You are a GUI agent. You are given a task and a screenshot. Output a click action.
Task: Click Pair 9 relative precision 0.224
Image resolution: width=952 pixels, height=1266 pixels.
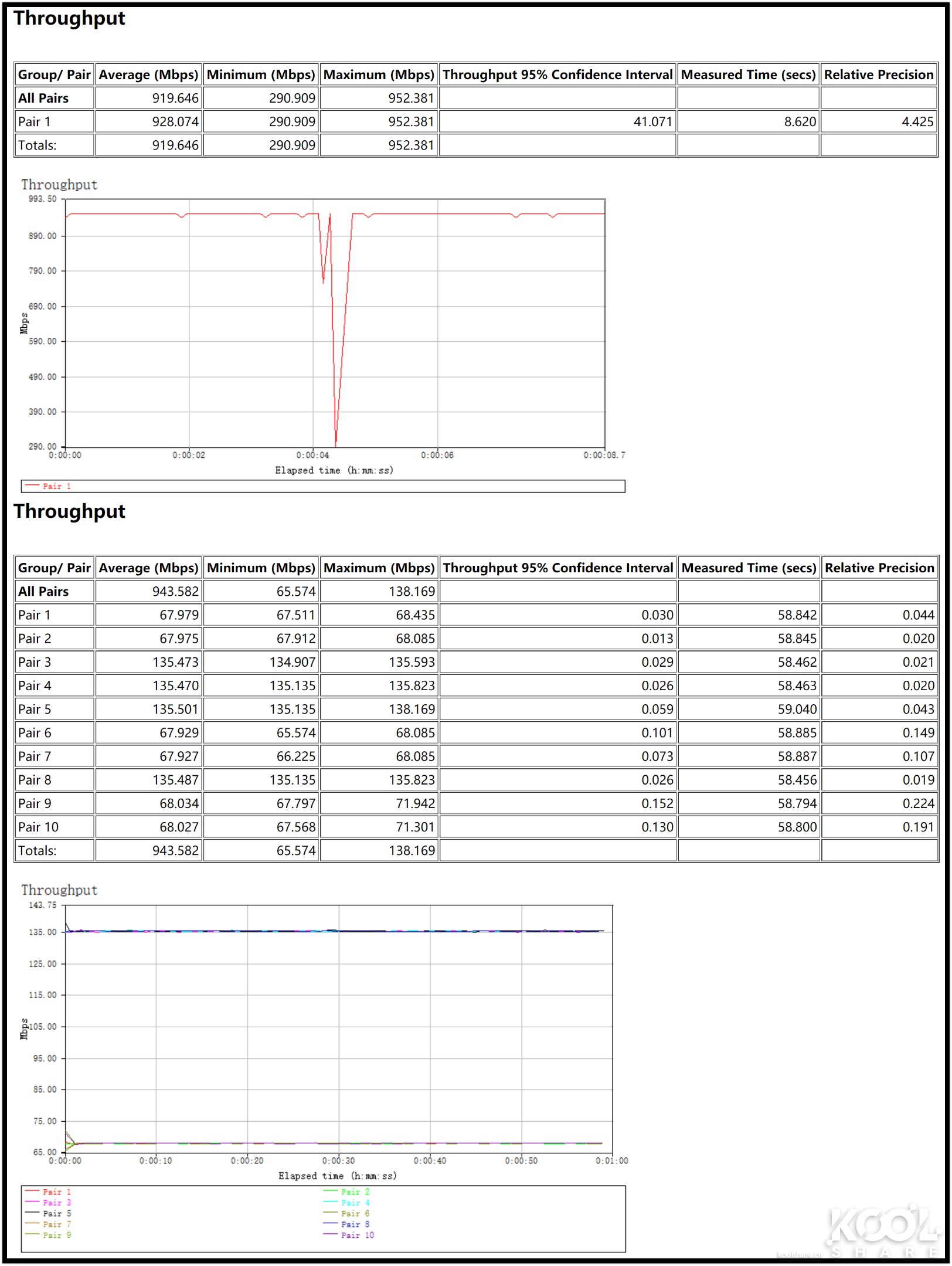[919, 803]
